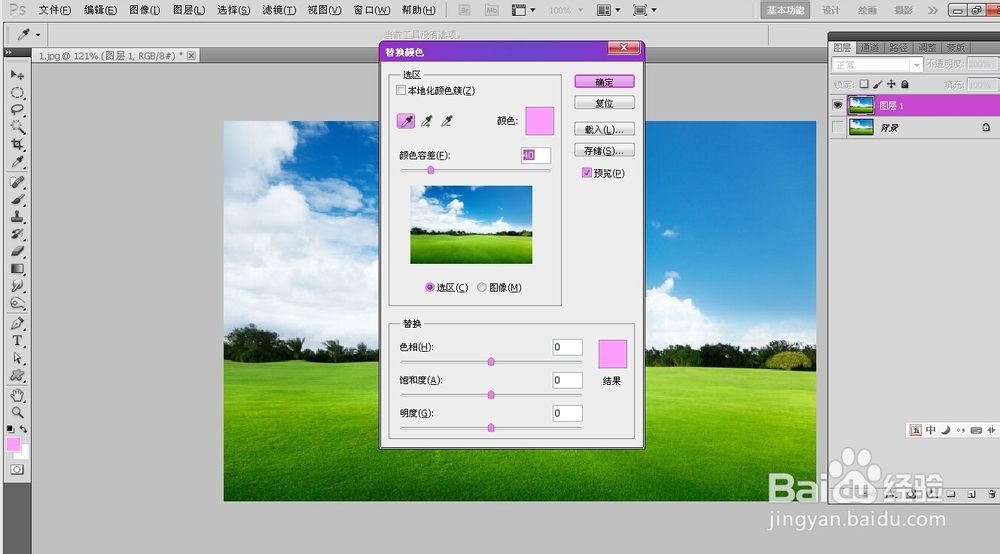Open the 滤镜(T) menu

pyautogui.click(x=279, y=10)
